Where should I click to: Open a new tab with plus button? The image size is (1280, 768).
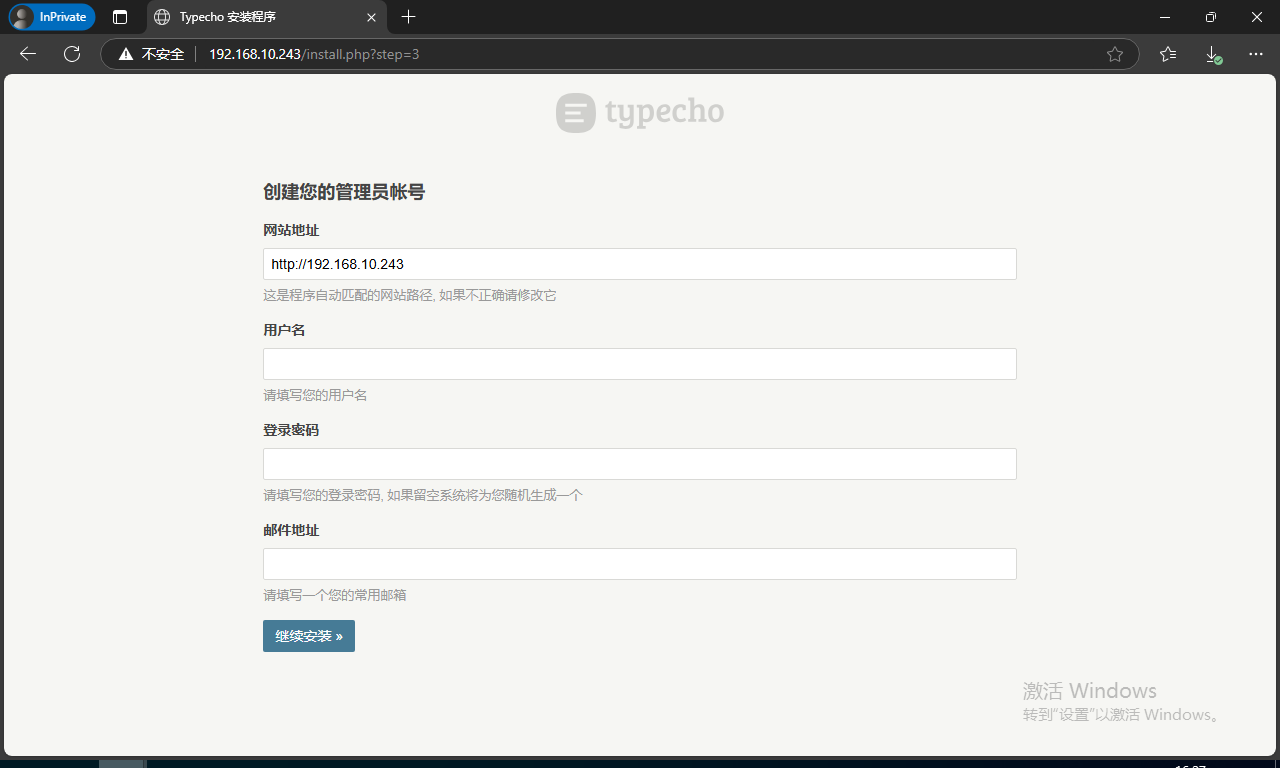[408, 17]
